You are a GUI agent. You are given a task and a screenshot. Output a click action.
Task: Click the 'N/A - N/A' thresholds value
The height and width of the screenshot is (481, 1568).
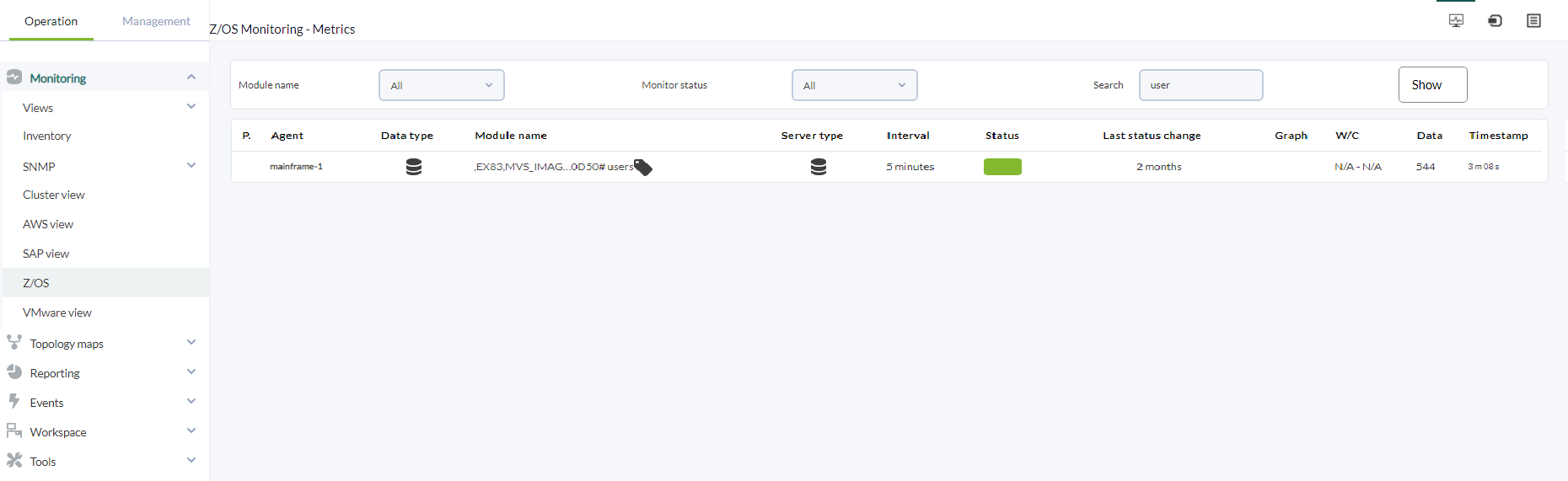click(1358, 167)
